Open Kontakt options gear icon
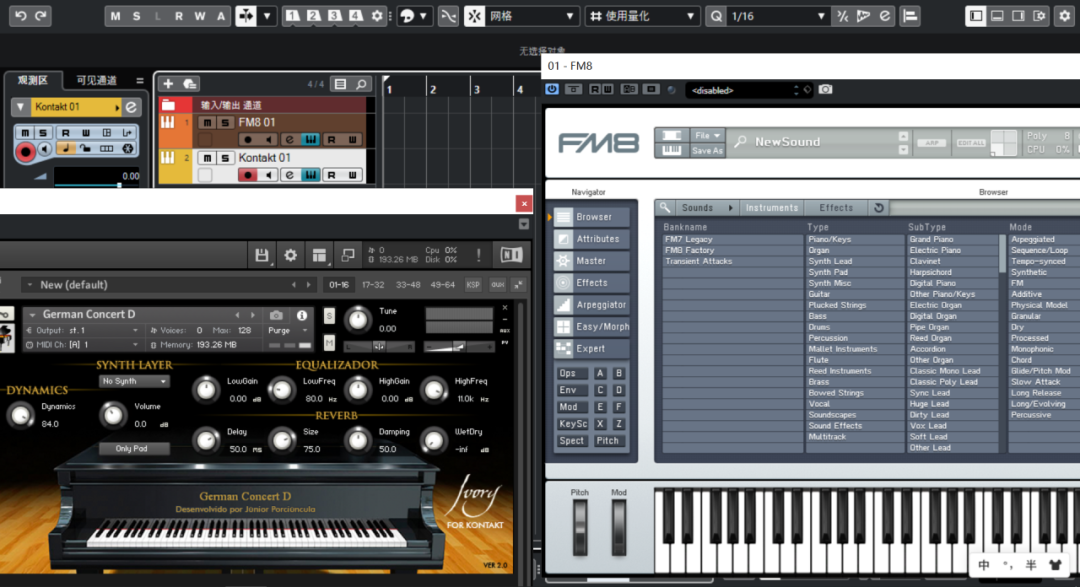1080x587 pixels. pyautogui.click(x=291, y=256)
